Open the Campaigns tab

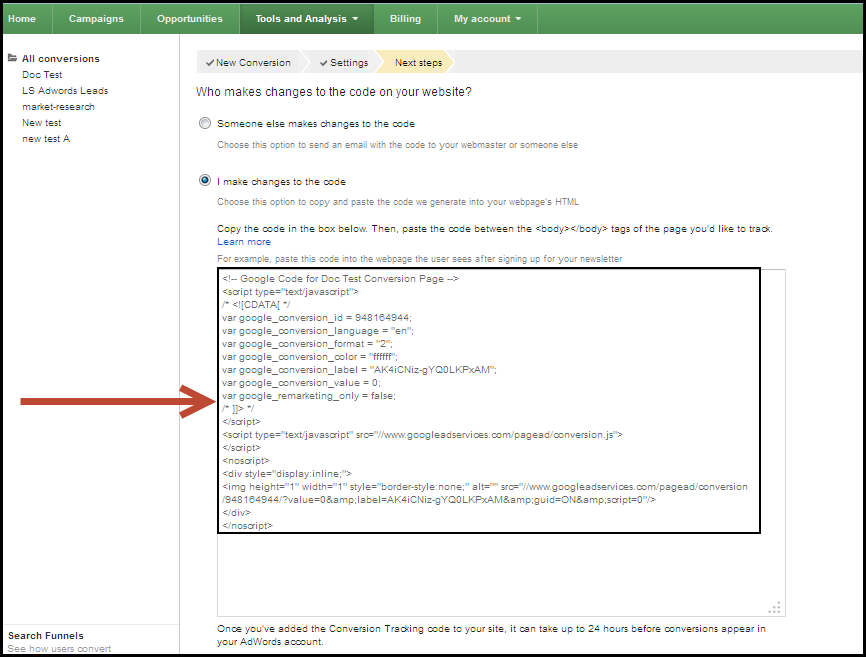point(96,19)
